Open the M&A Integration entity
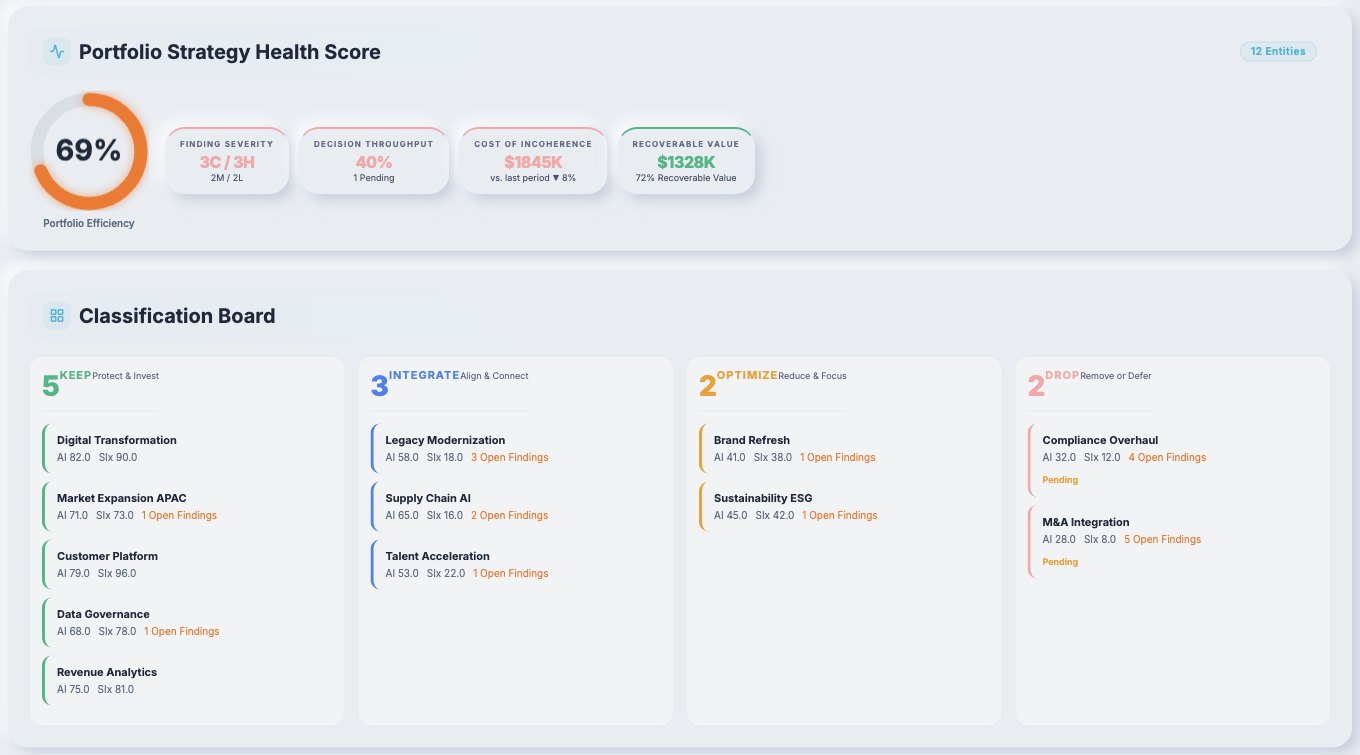The height and width of the screenshot is (755, 1360). pos(1172,542)
